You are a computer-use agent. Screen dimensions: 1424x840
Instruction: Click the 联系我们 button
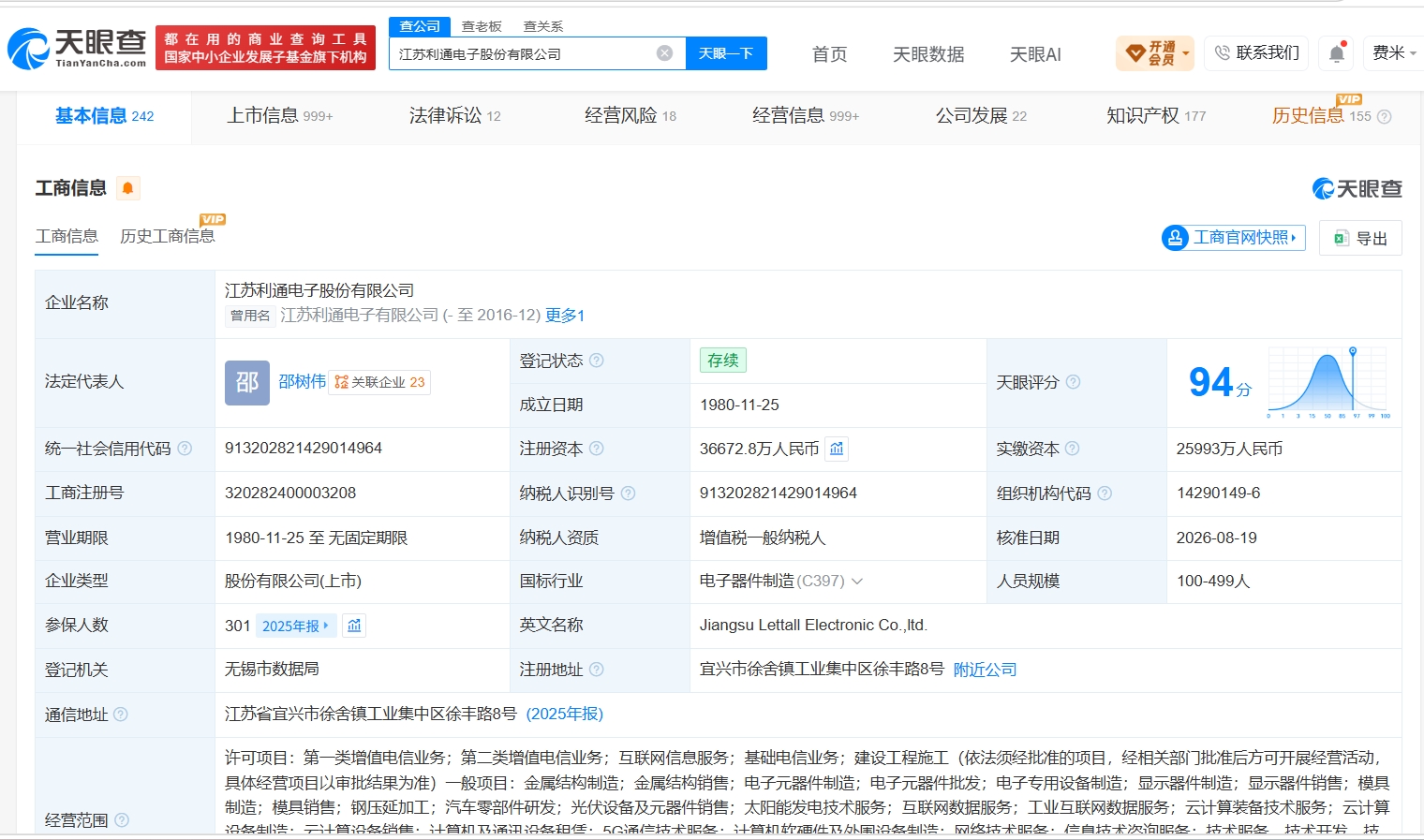click(x=1257, y=53)
